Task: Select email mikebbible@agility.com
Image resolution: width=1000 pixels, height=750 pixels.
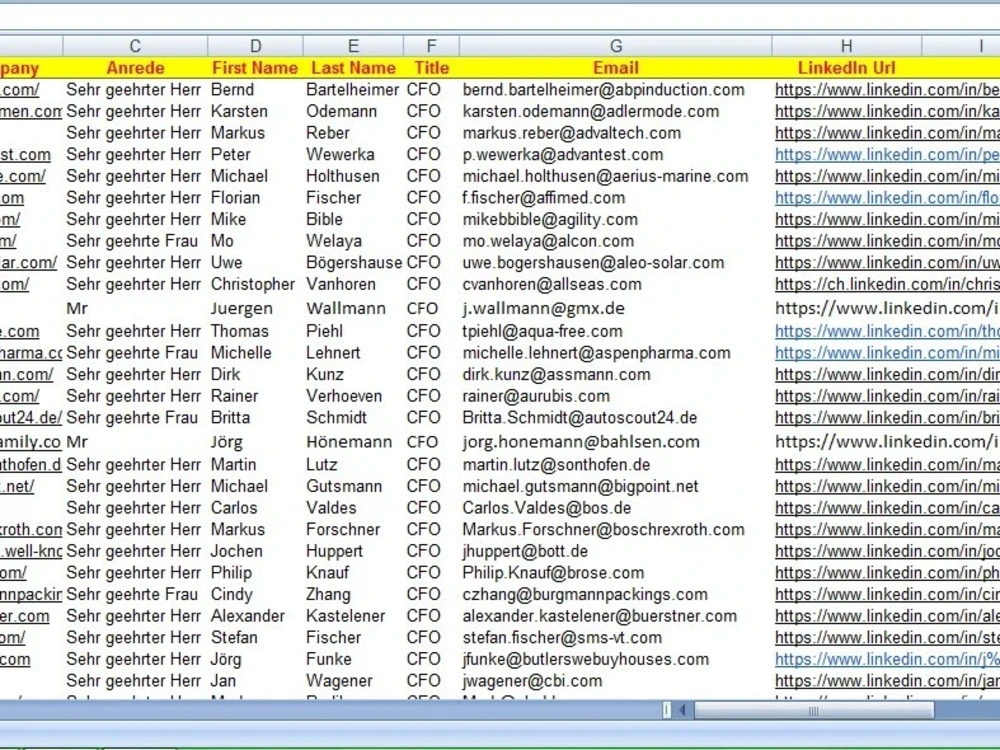Action: pos(550,220)
